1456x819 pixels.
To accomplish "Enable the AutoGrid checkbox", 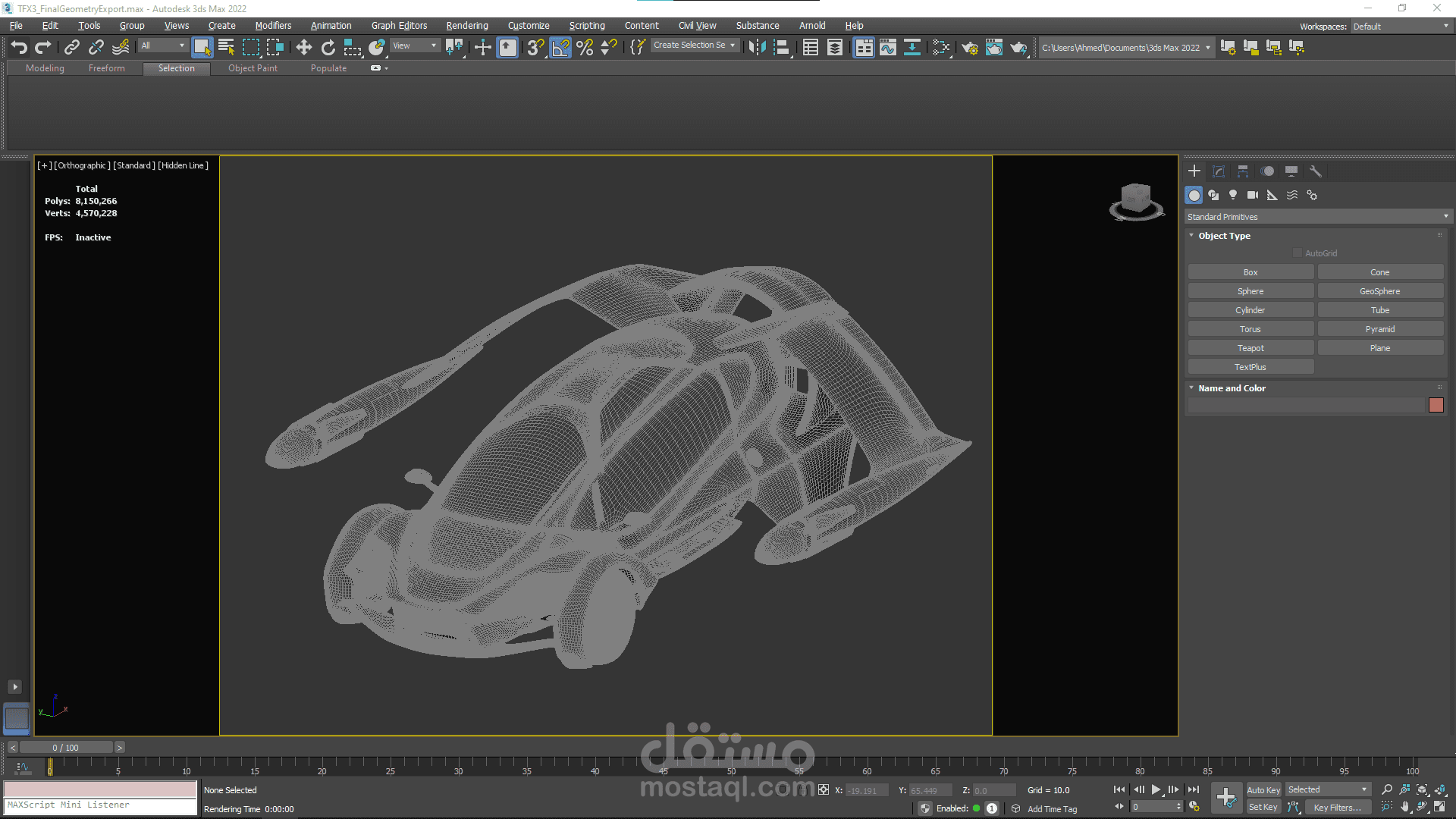I will click(1298, 253).
